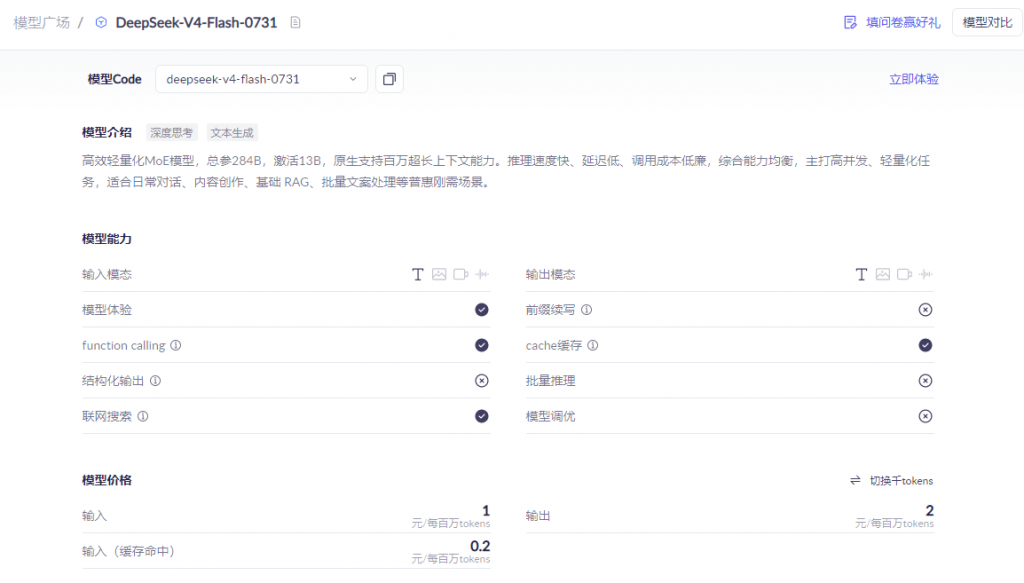Click the X status for 结构化输出
The image size is (1024, 583).
click(x=482, y=381)
